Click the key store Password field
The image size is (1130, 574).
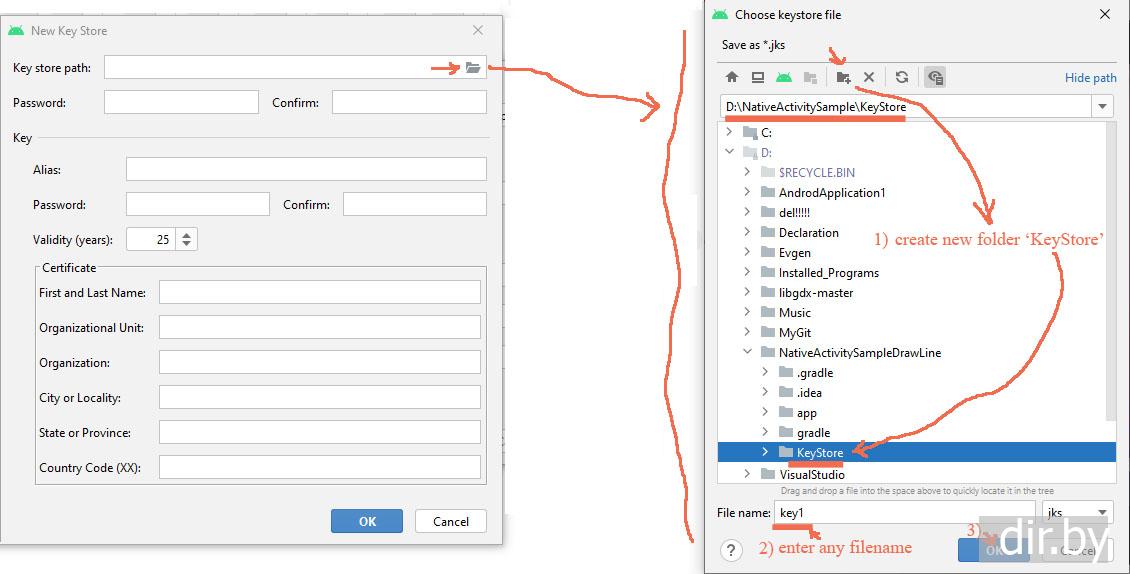(x=181, y=102)
